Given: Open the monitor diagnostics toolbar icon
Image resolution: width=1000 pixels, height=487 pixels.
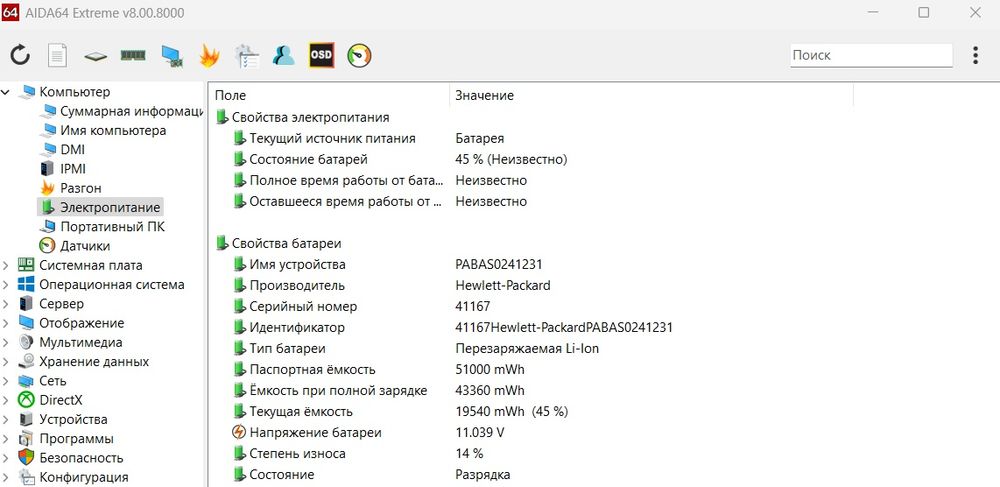Looking at the screenshot, I should [172, 56].
